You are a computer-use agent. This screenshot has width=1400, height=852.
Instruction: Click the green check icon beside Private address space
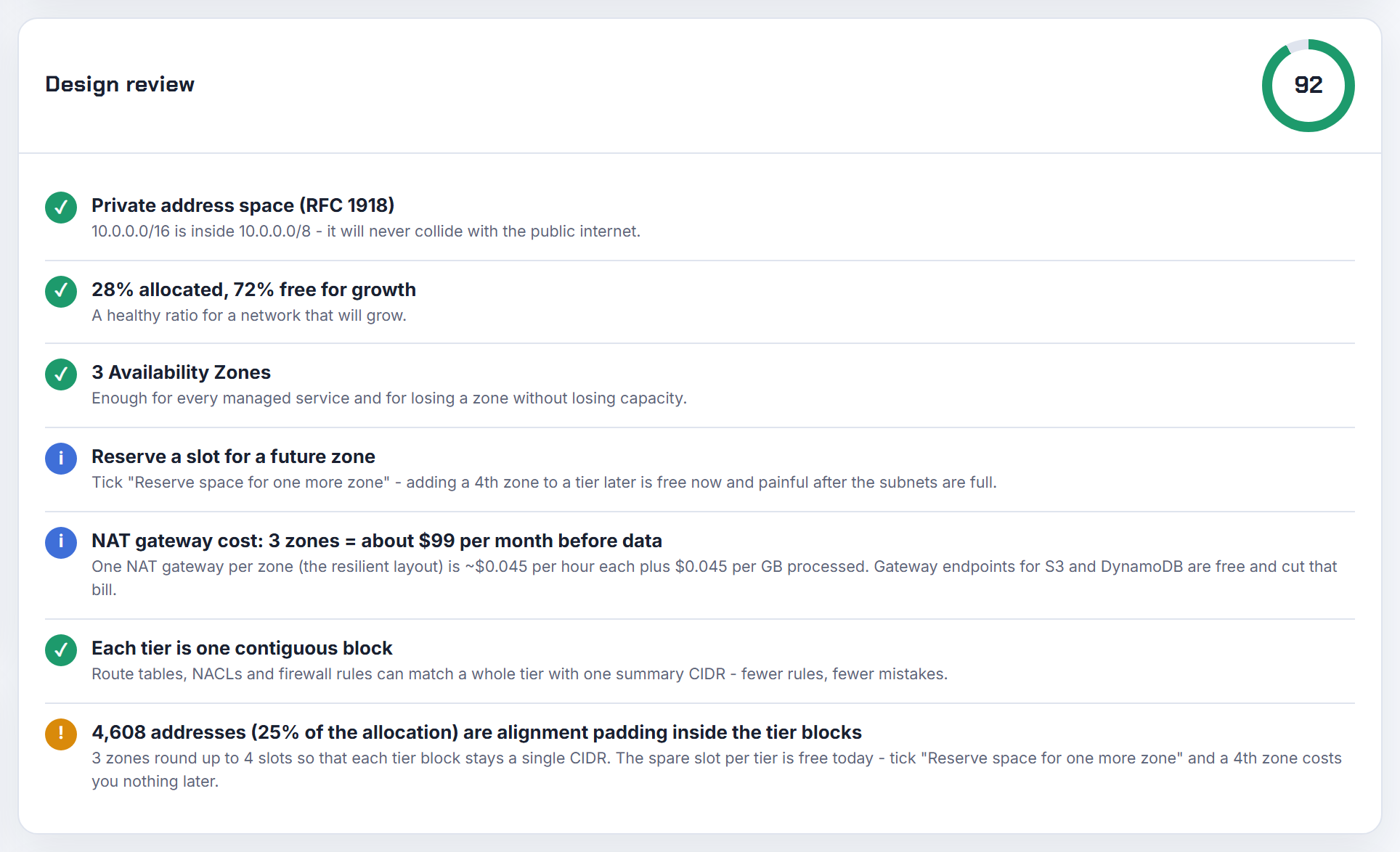(61, 208)
